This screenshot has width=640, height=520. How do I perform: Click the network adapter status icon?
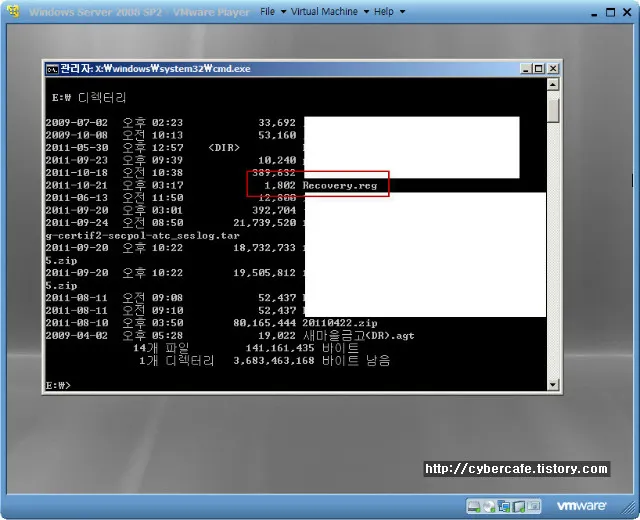click(x=504, y=507)
